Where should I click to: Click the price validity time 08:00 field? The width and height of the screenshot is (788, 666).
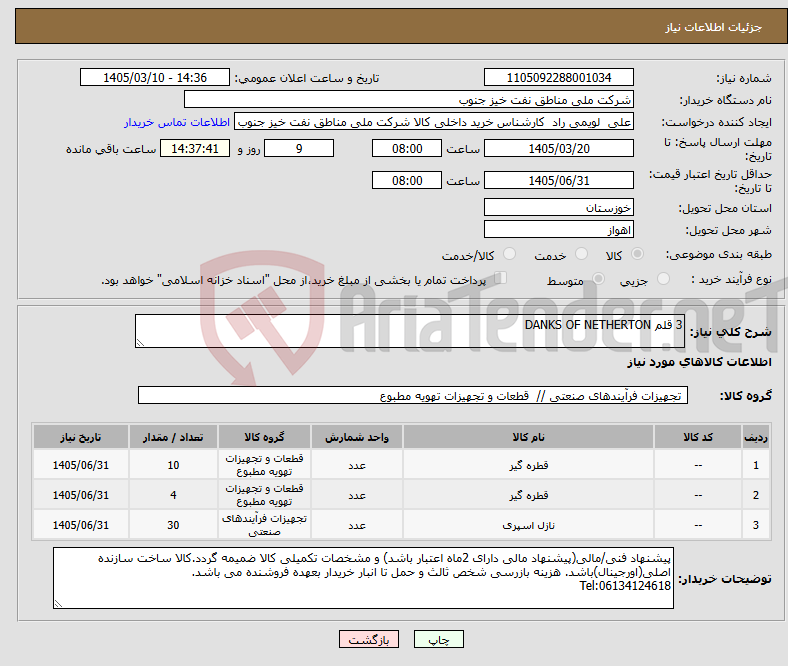[407, 180]
